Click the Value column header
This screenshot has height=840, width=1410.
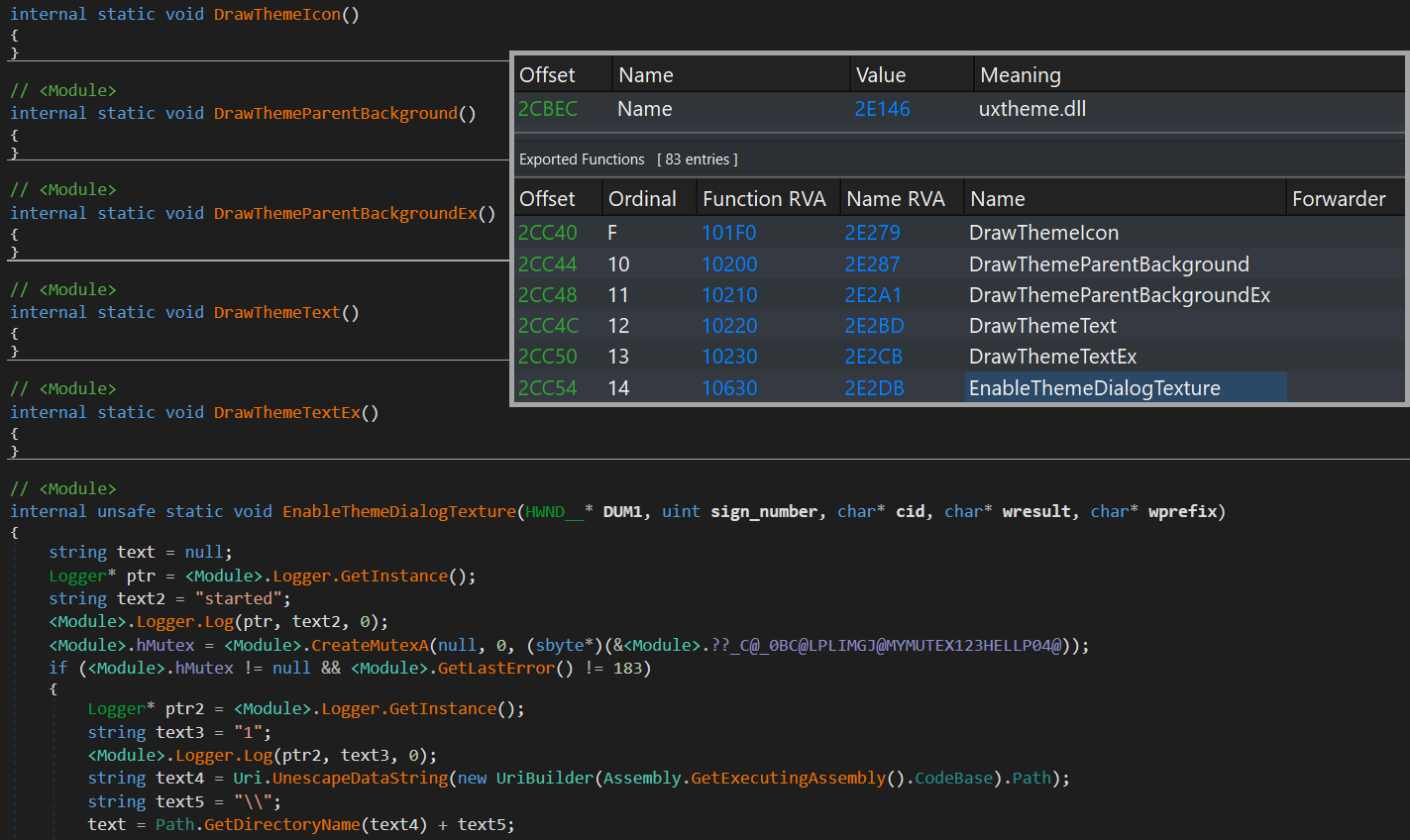881,75
